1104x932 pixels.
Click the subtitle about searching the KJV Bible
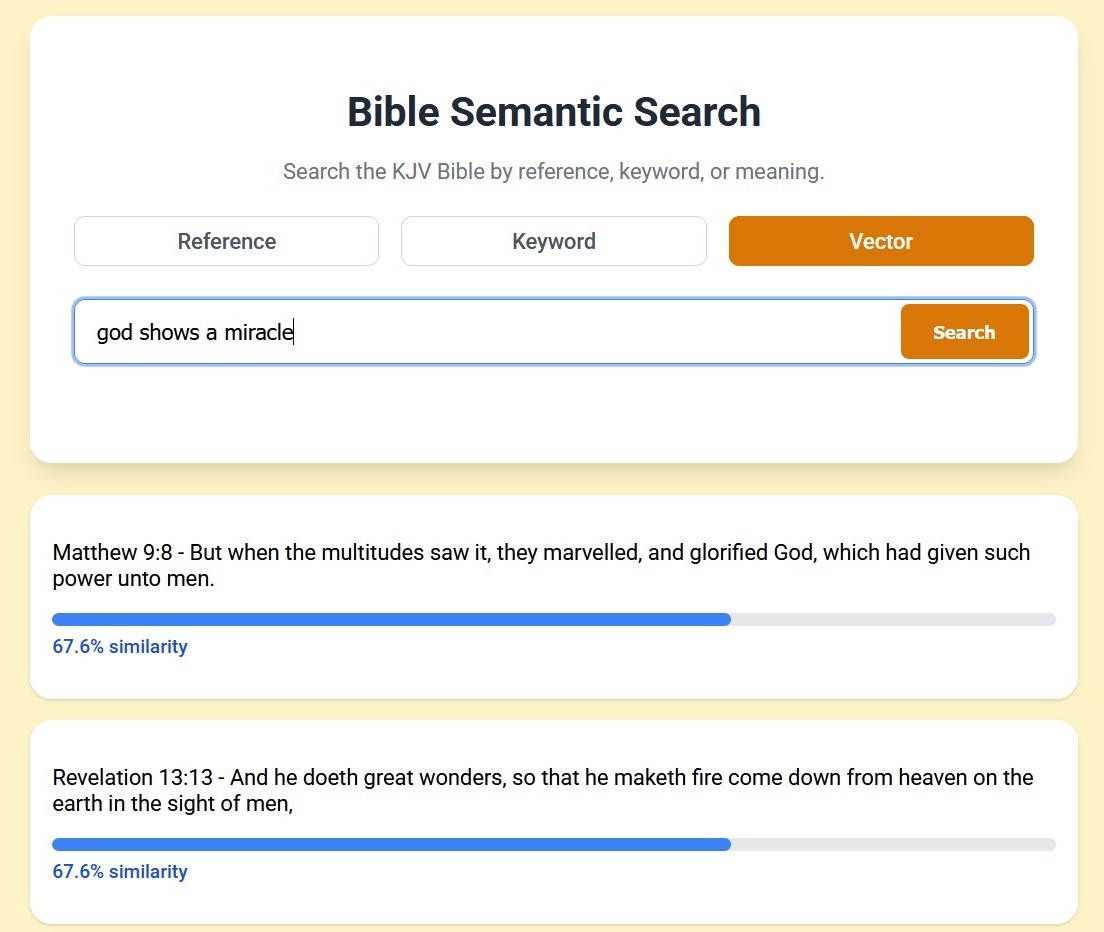[x=553, y=171]
